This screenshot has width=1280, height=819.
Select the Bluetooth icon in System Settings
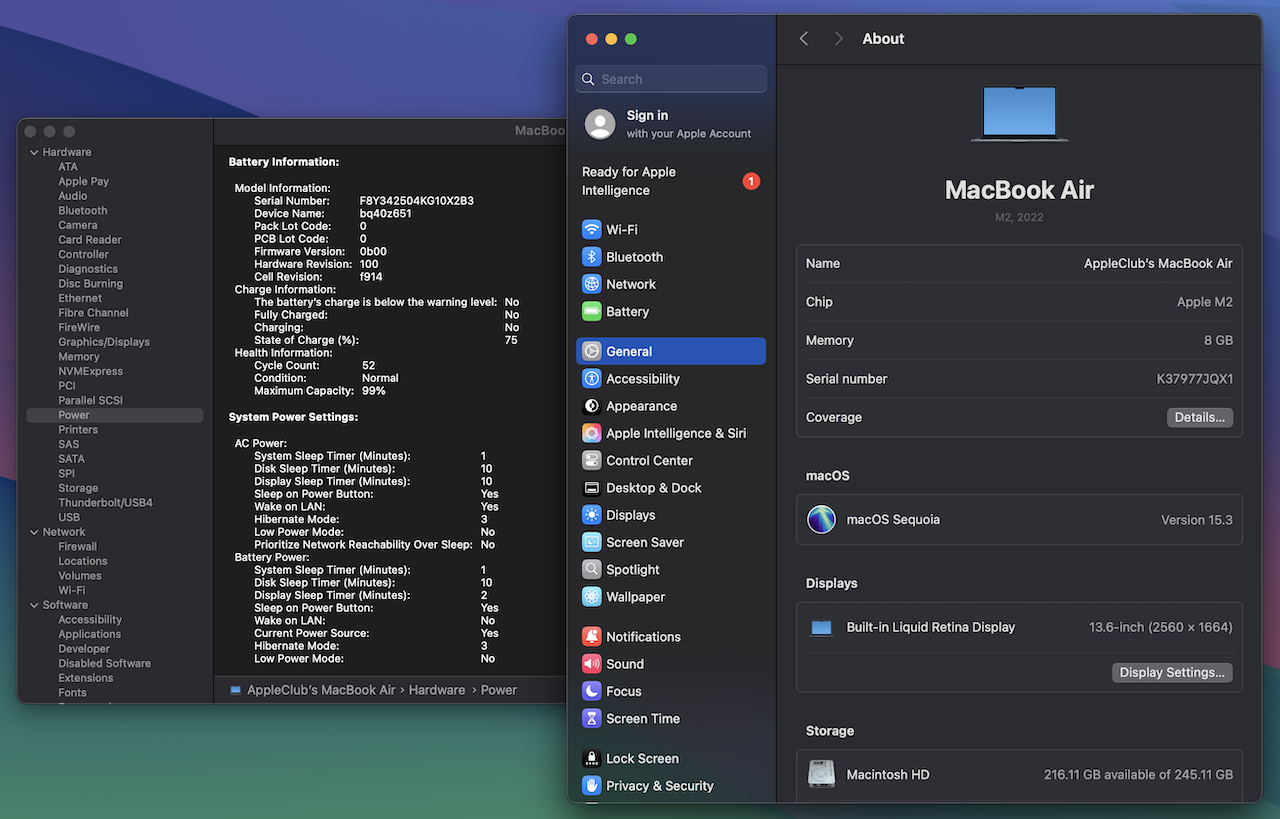tap(592, 257)
